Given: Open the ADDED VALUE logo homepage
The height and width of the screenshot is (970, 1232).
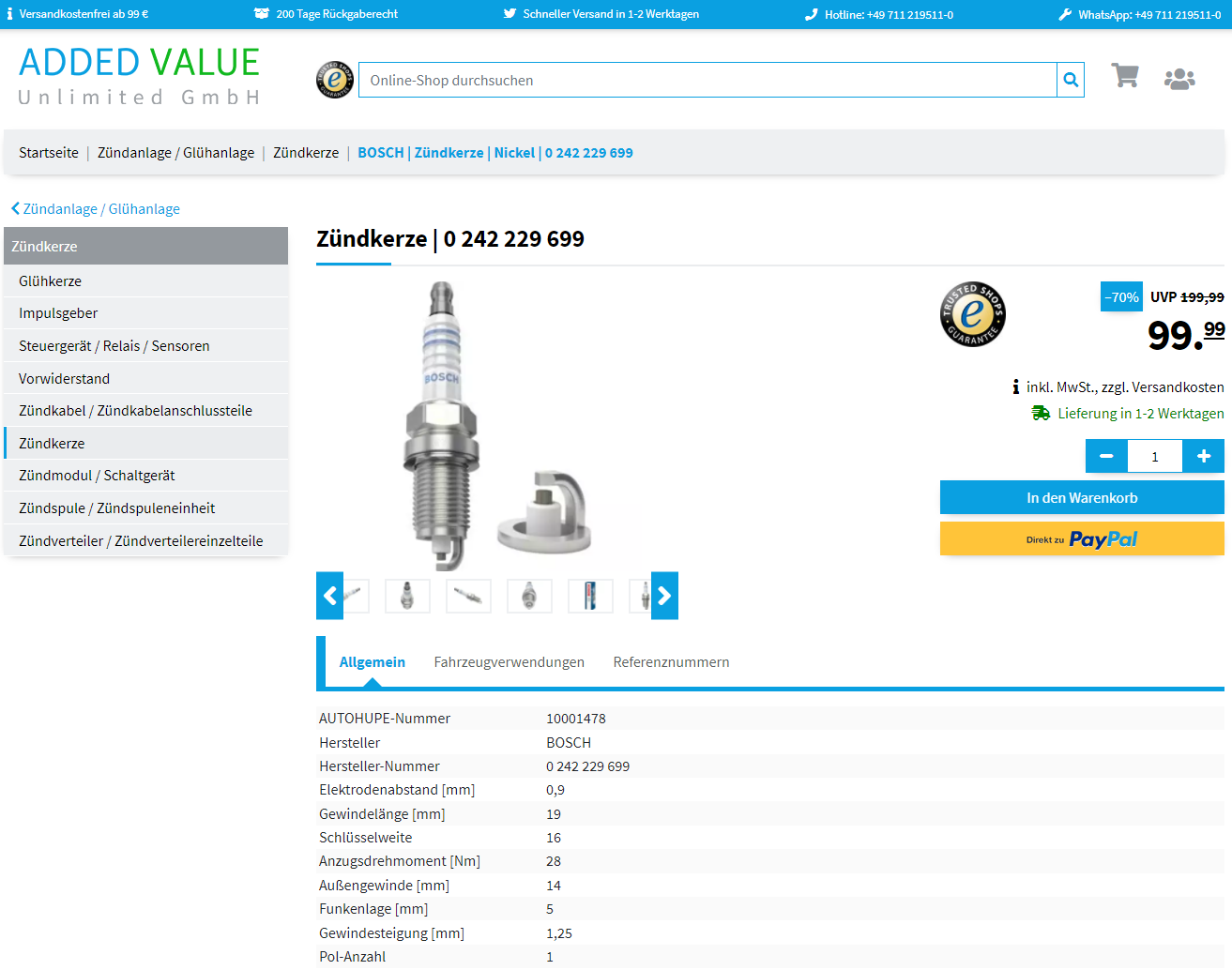Looking at the screenshot, I should tap(139, 75).
